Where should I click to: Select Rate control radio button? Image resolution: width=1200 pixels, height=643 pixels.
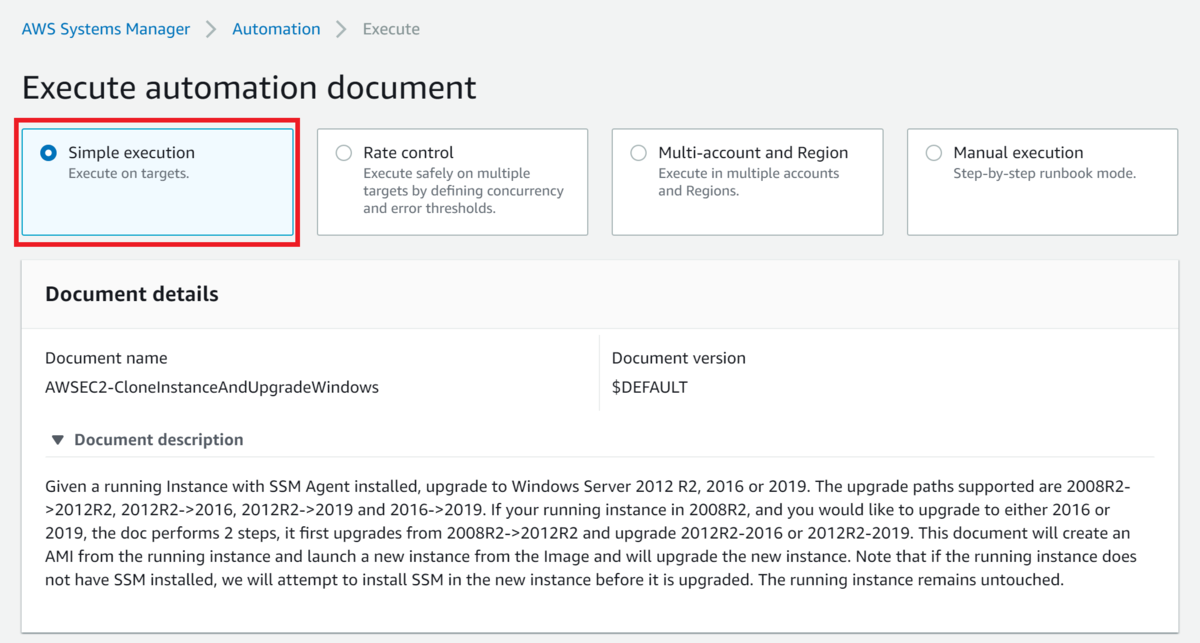click(343, 153)
